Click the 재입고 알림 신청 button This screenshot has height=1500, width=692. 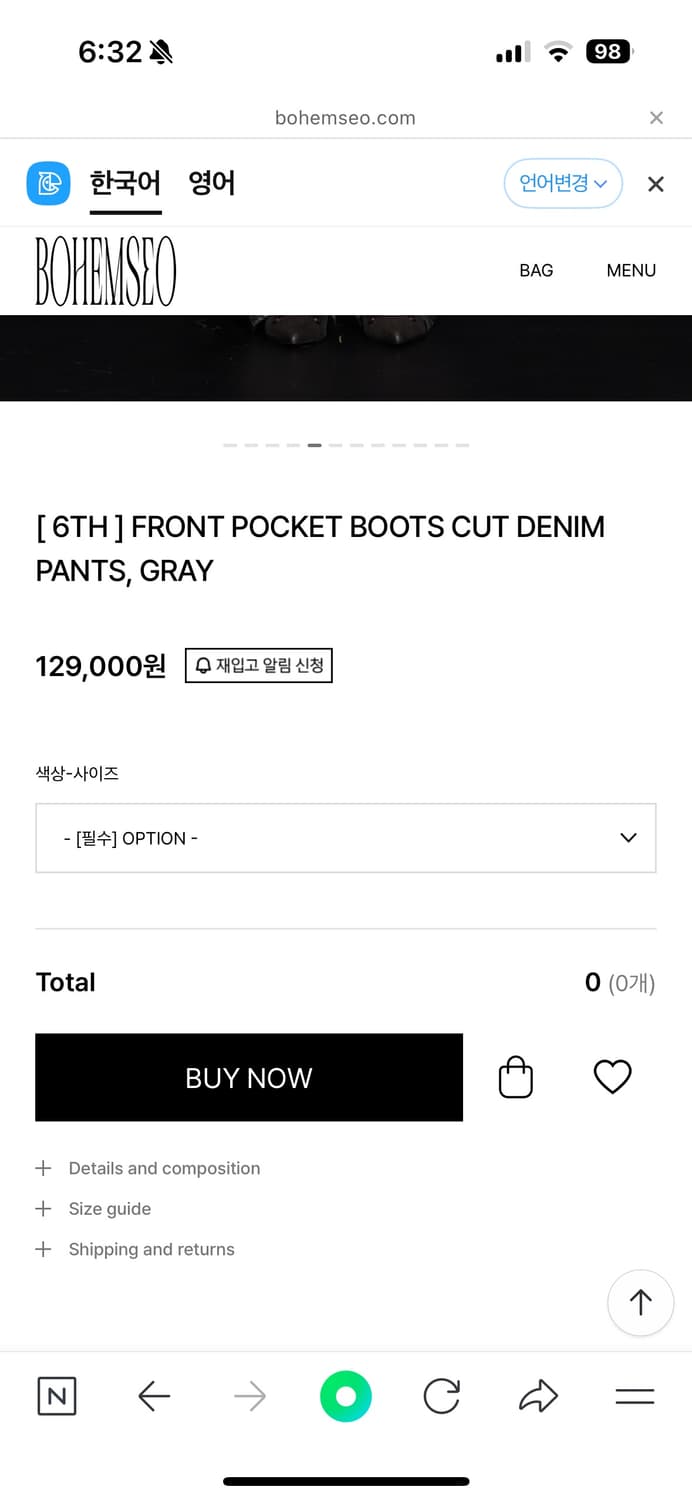(x=259, y=665)
